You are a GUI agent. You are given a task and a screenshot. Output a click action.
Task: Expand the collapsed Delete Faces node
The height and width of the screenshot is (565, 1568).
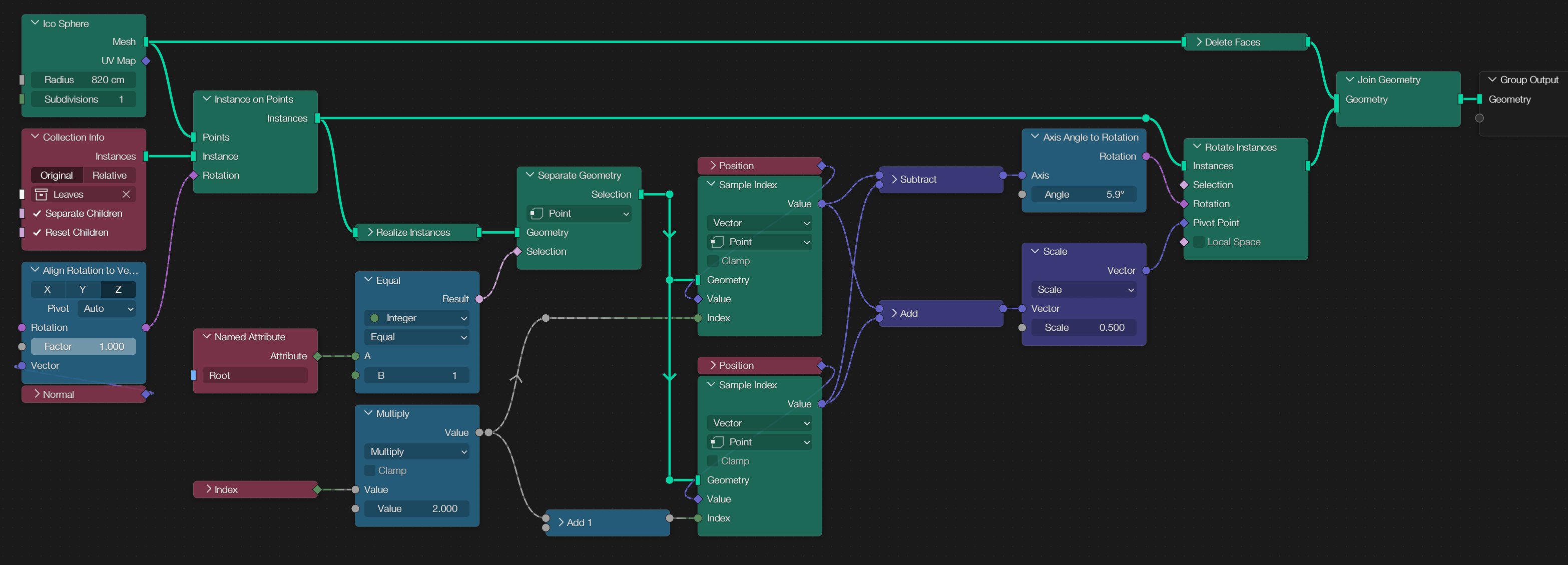tap(1199, 42)
